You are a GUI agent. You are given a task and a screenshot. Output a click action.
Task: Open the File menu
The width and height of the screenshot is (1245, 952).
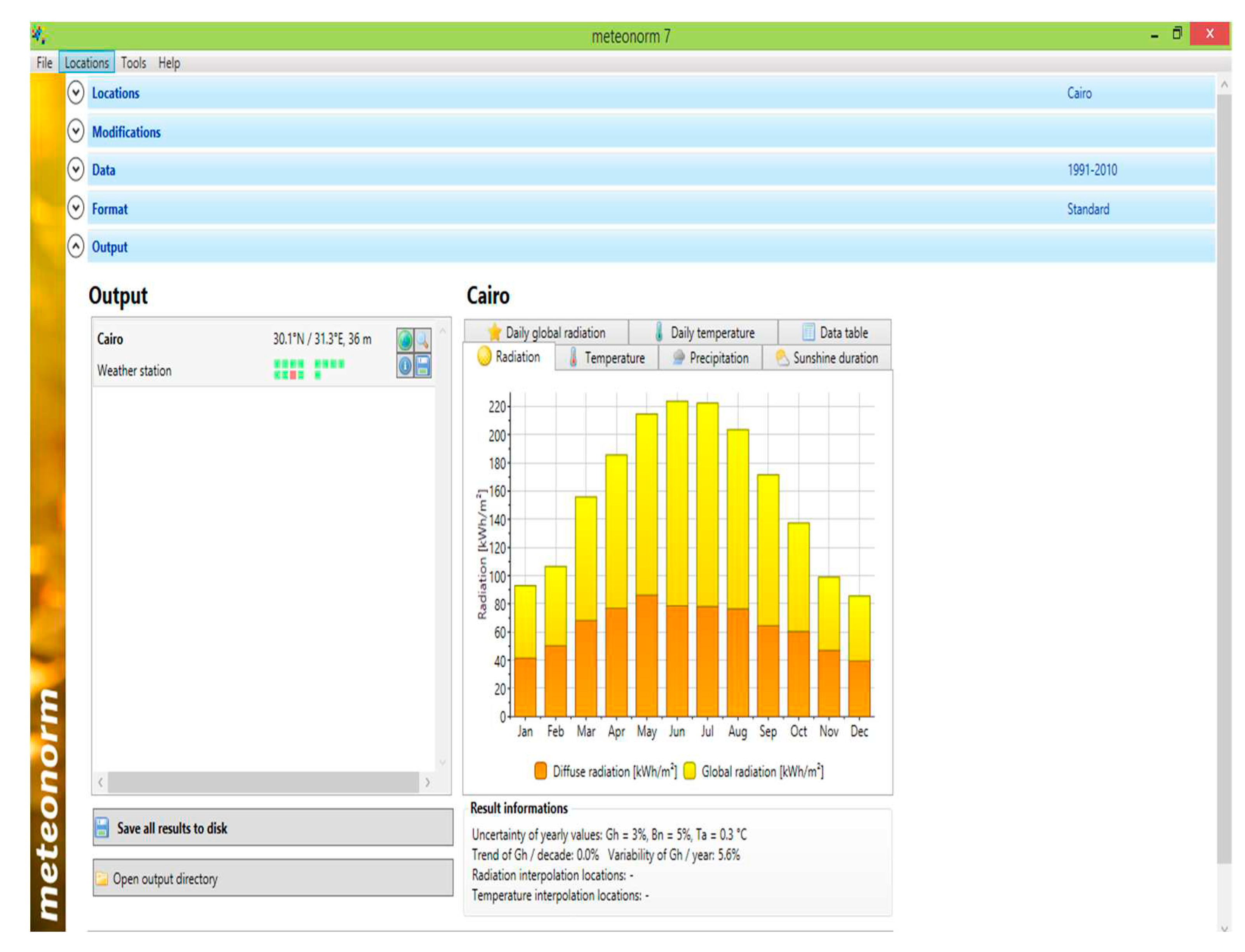(44, 62)
